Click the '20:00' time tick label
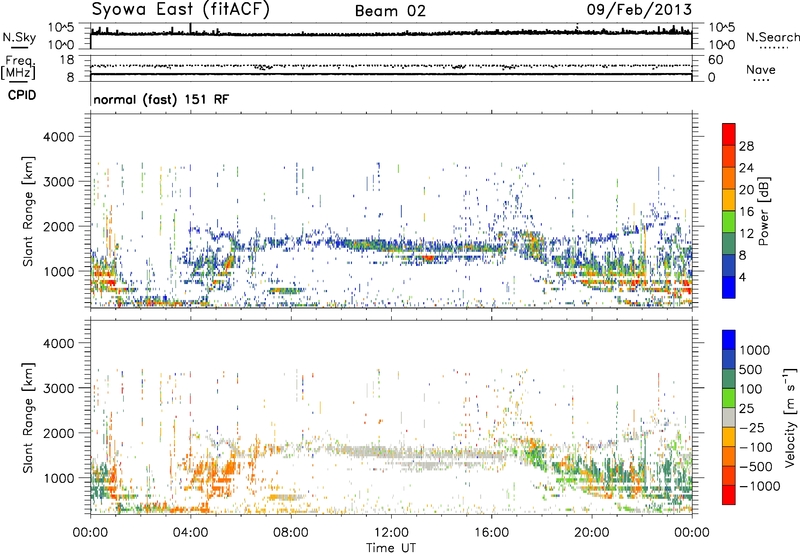 coord(591,533)
